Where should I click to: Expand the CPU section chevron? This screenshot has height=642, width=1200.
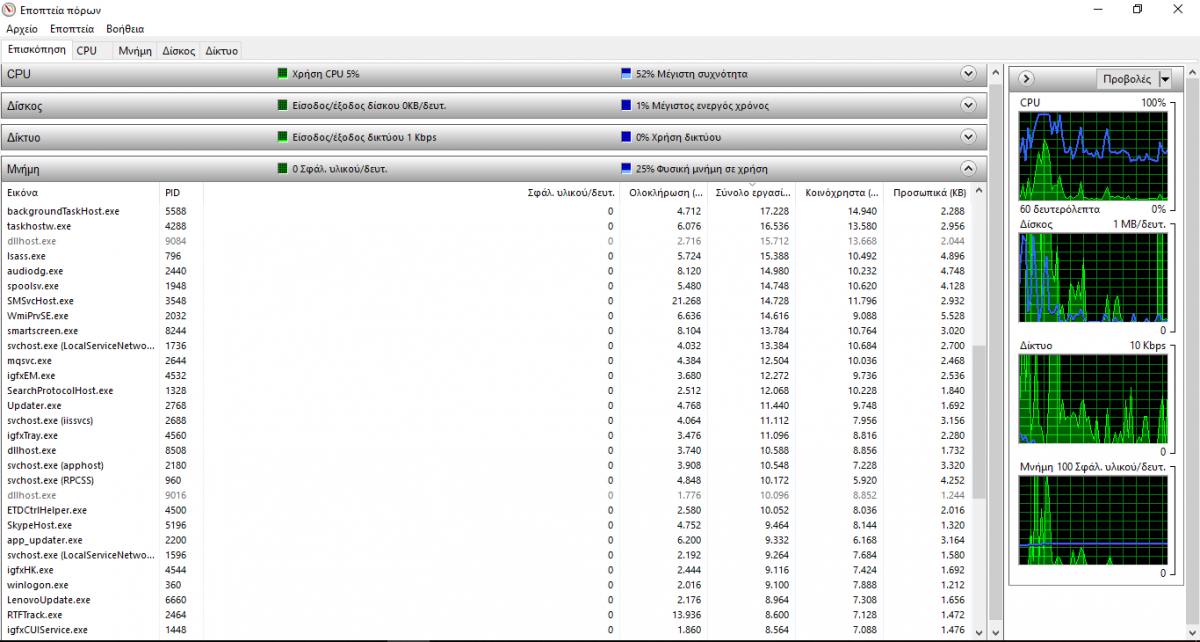tap(967, 74)
